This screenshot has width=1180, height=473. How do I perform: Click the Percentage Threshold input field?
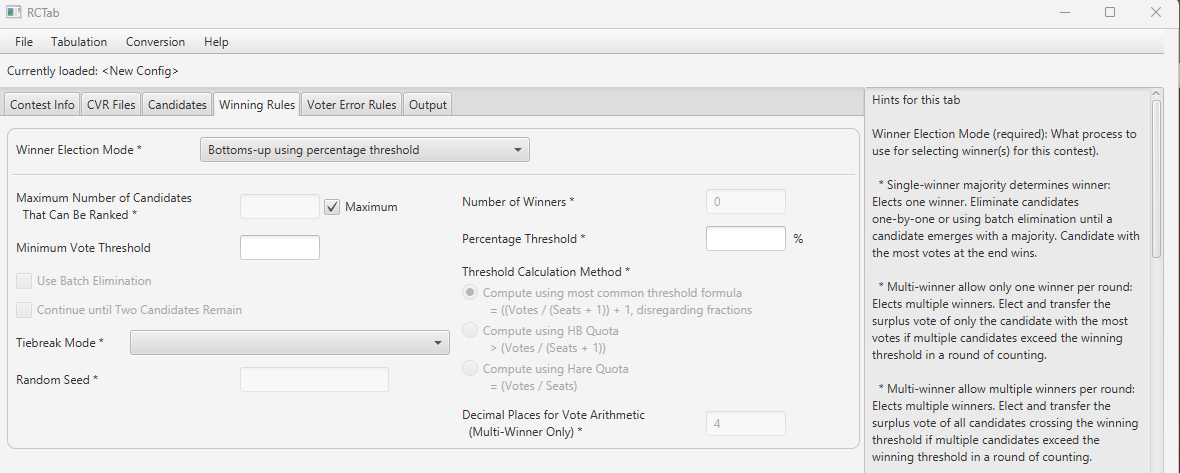[x=746, y=238]
